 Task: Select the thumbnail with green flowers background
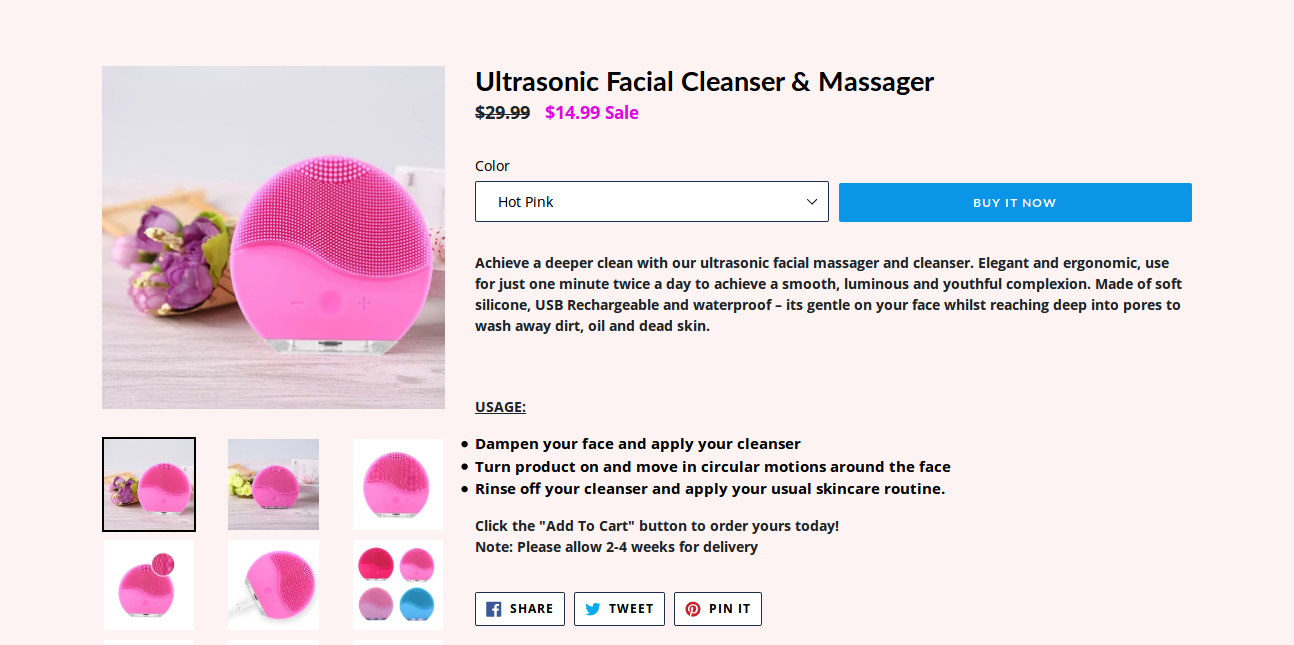coord(273,484)
